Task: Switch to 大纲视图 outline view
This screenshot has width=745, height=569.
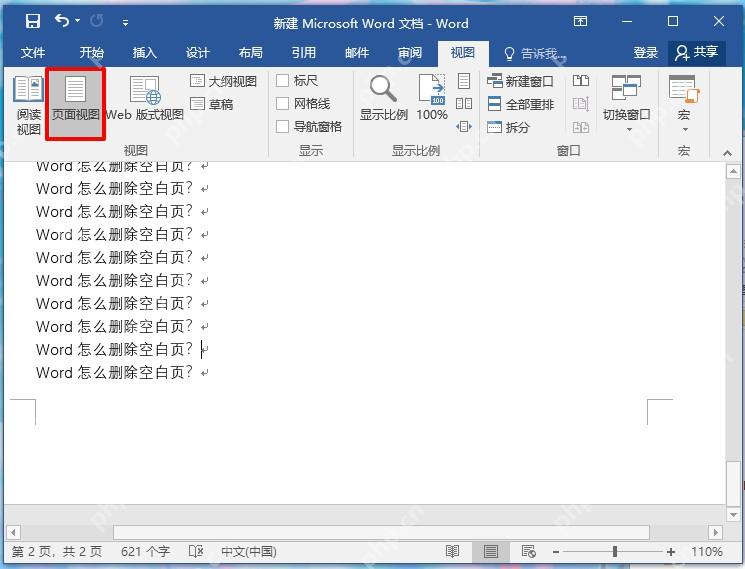Action: (223, 81)
